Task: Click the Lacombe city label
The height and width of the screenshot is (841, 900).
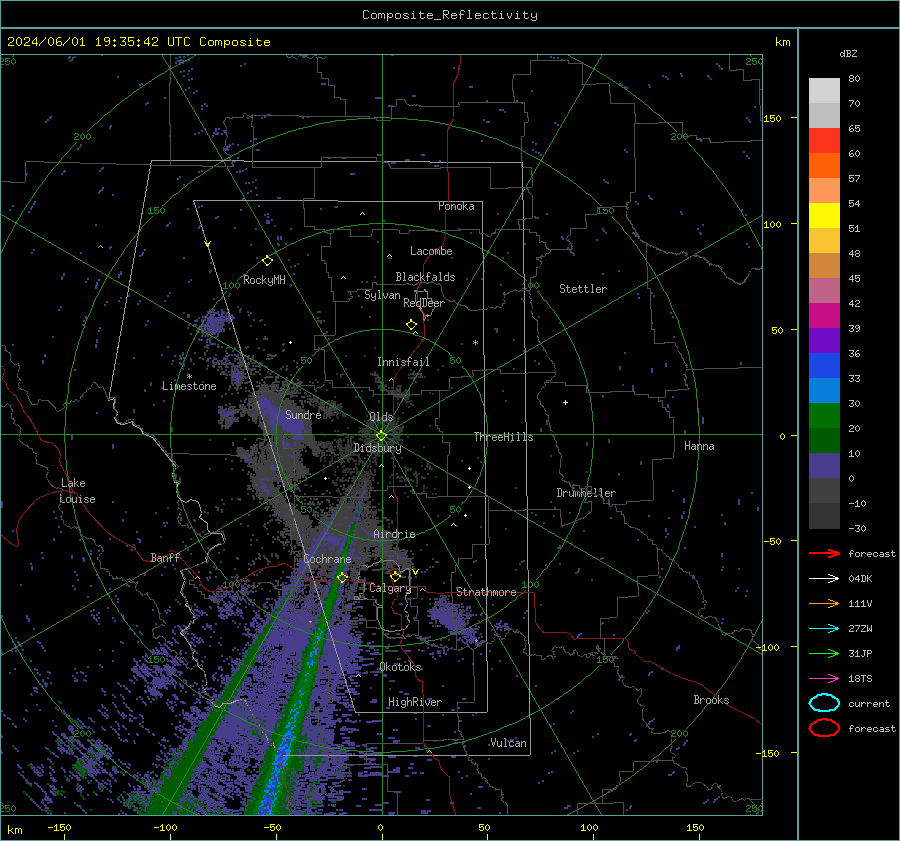Action: point(431,251)
